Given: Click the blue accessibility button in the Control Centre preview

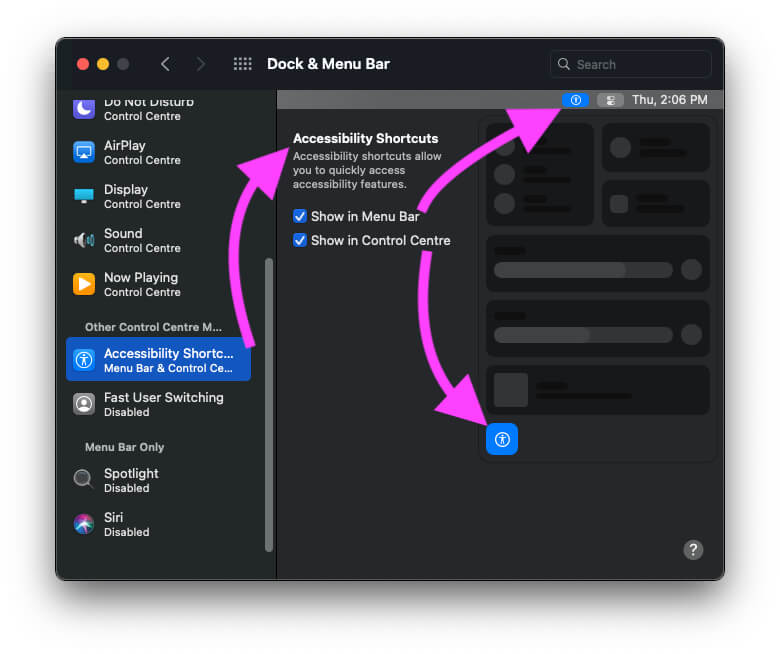Looking at the screenshot, I should point(502,439).
